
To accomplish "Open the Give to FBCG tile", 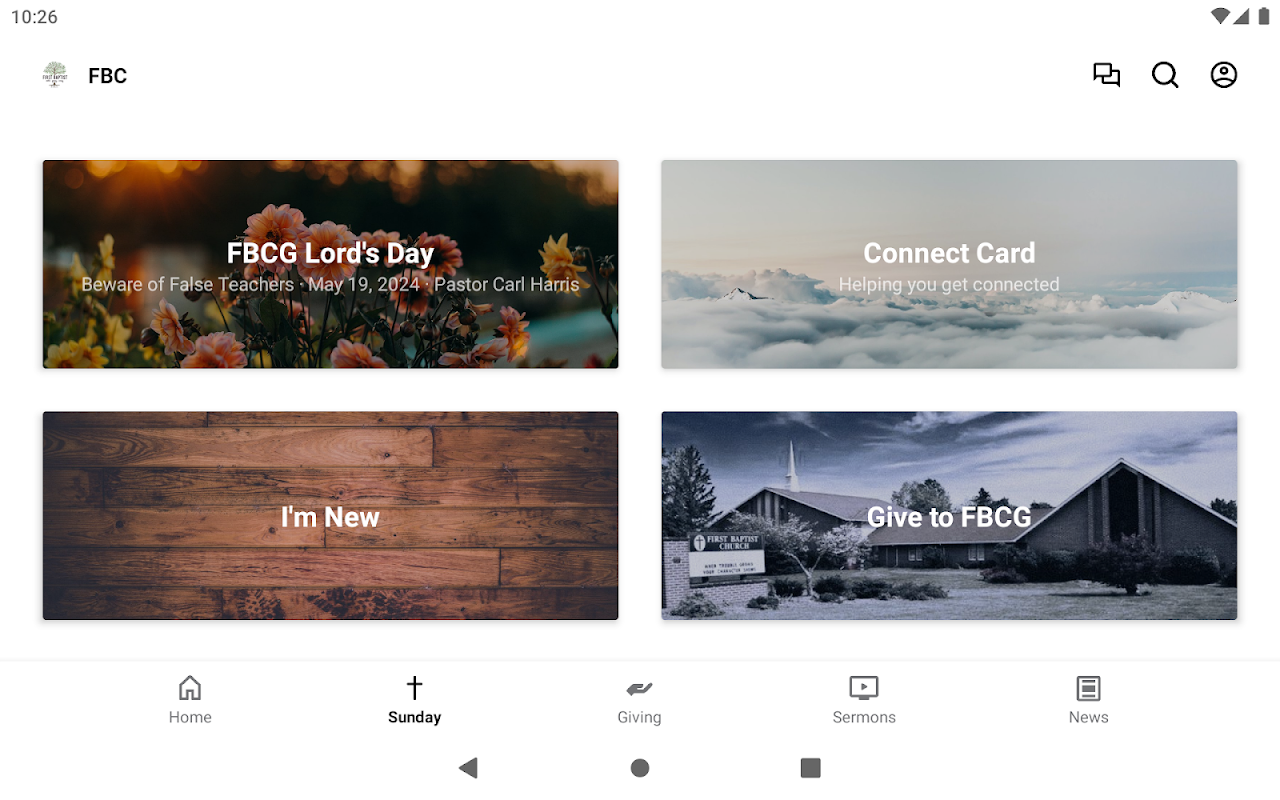I will [949, 516].
